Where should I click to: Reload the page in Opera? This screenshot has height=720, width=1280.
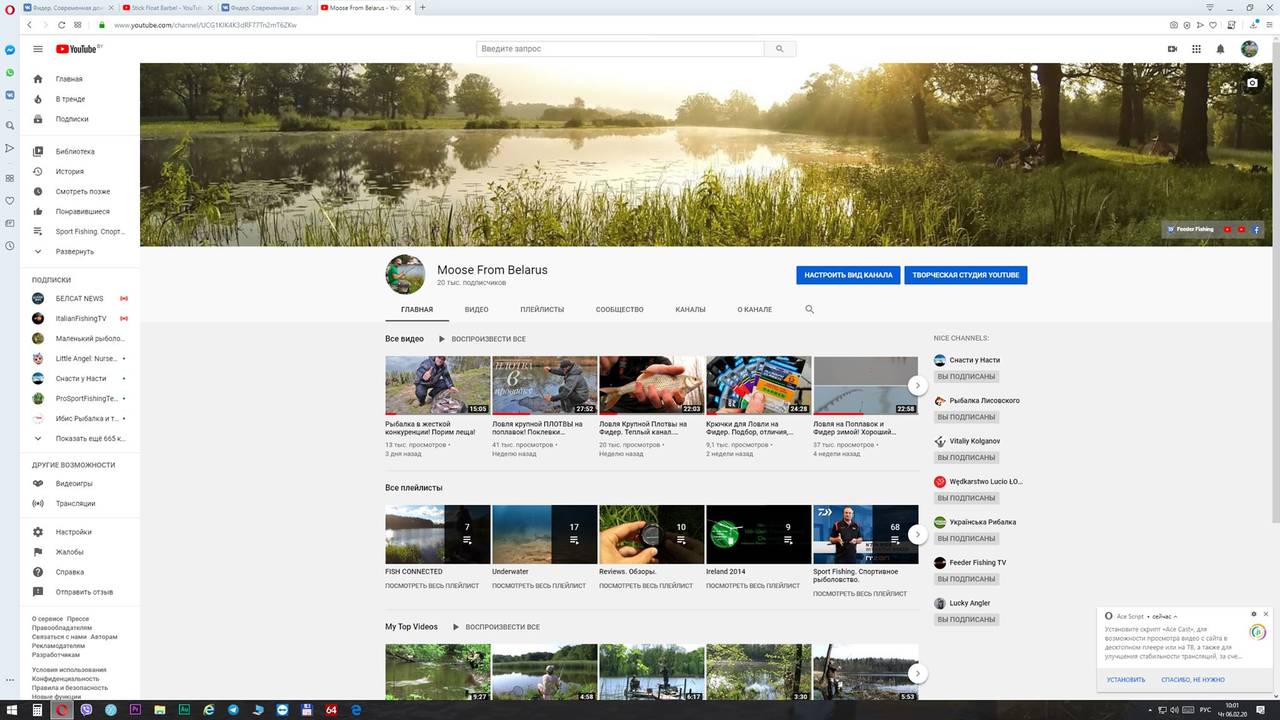click(62, 24)
